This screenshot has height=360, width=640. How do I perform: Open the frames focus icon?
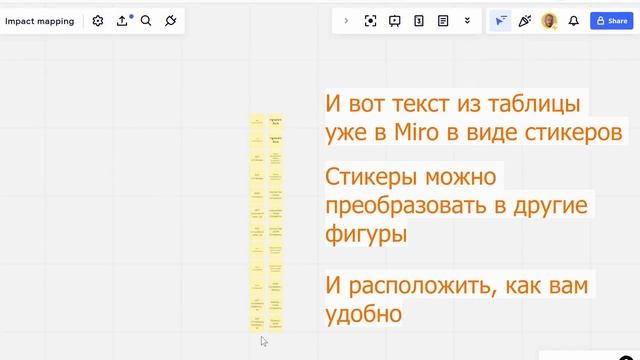pos(370,21)
